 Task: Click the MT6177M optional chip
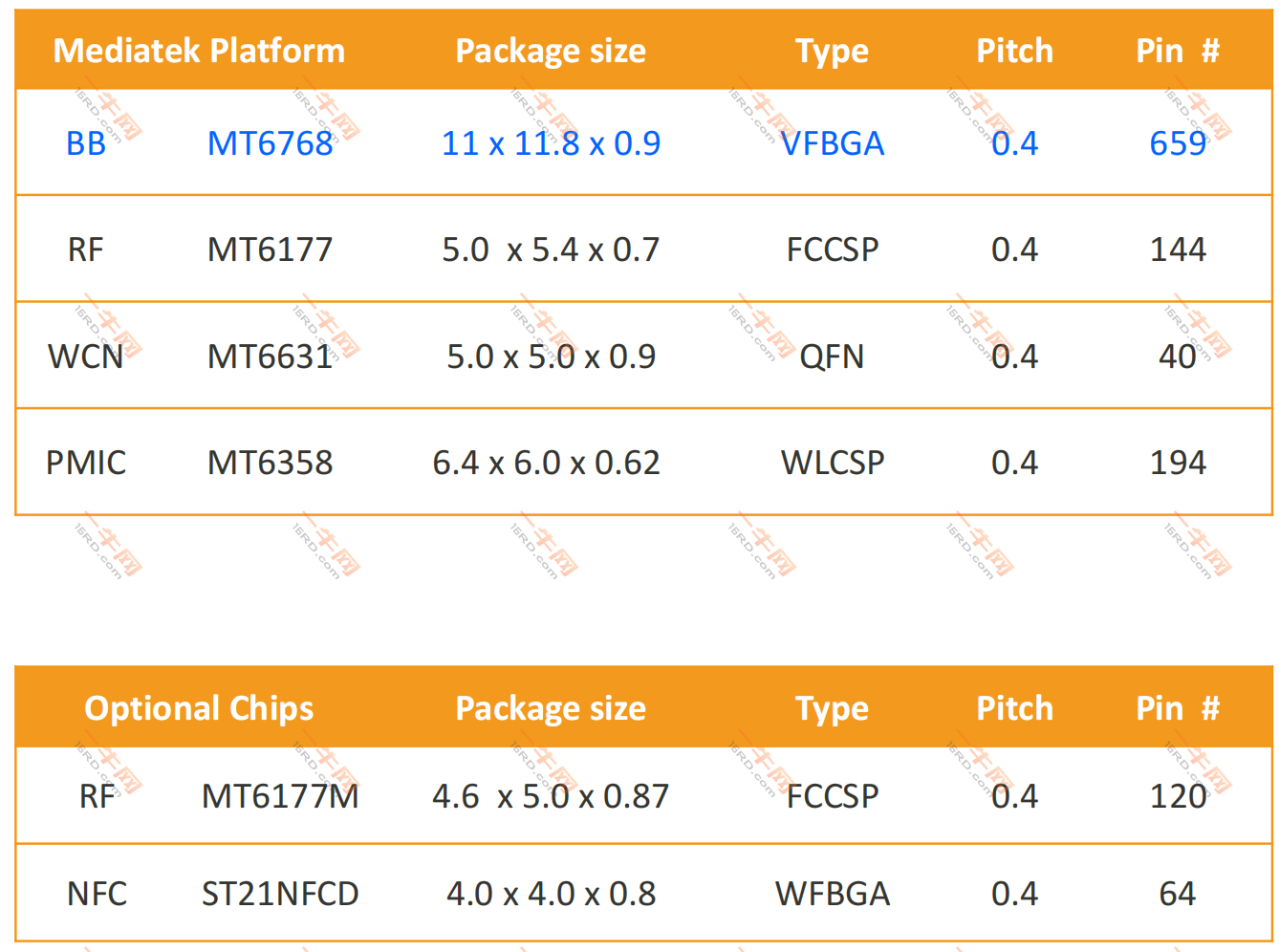[x=280, y=796]
